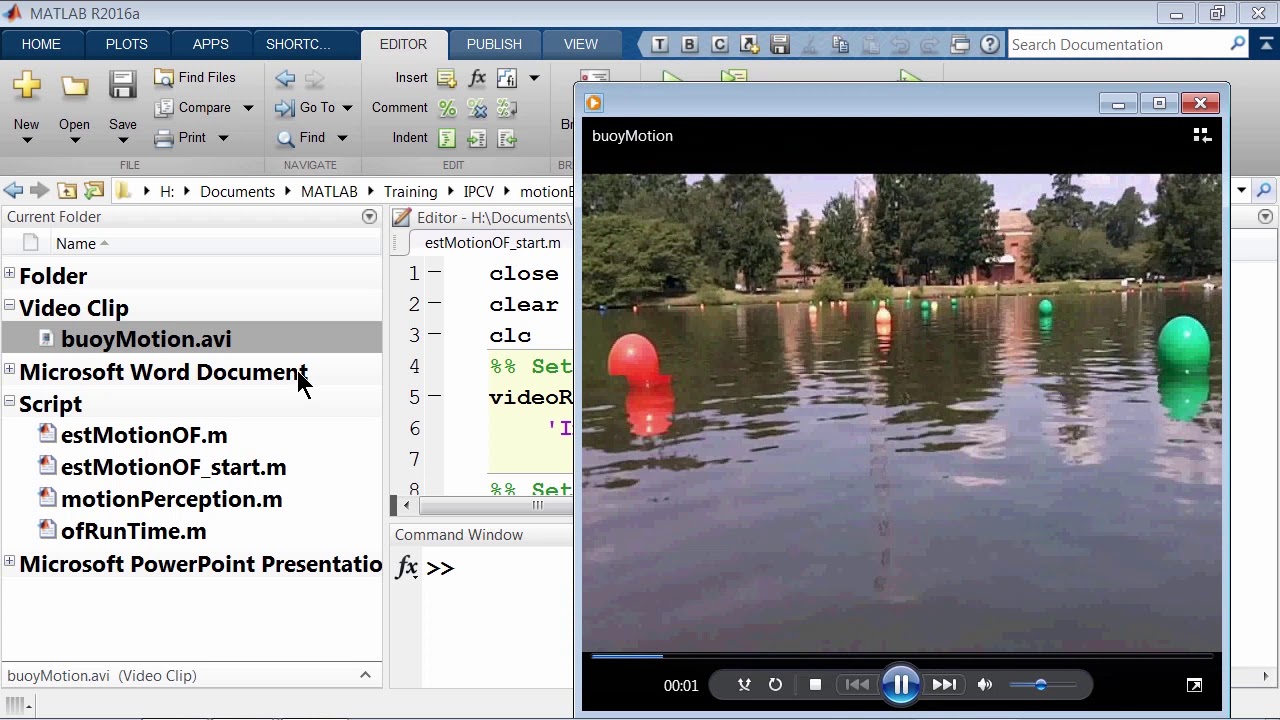
Task: Collapse the Script group
Action: [x=9, y=402]
